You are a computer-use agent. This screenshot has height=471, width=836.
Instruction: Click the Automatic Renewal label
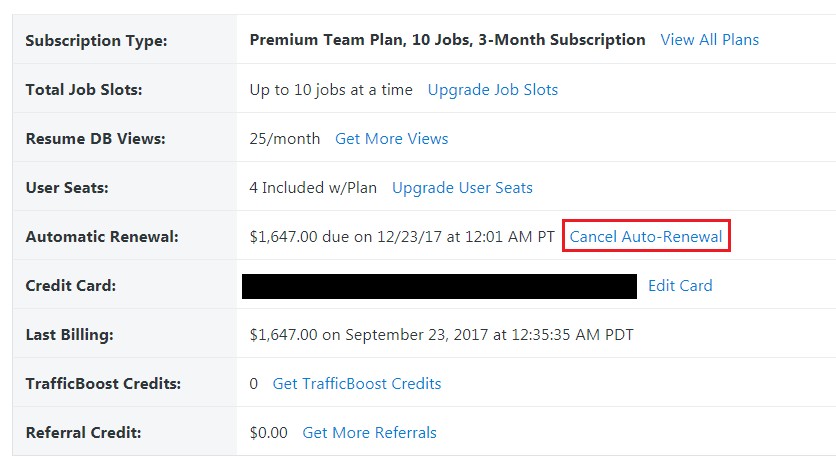click(x=101, y=237)
